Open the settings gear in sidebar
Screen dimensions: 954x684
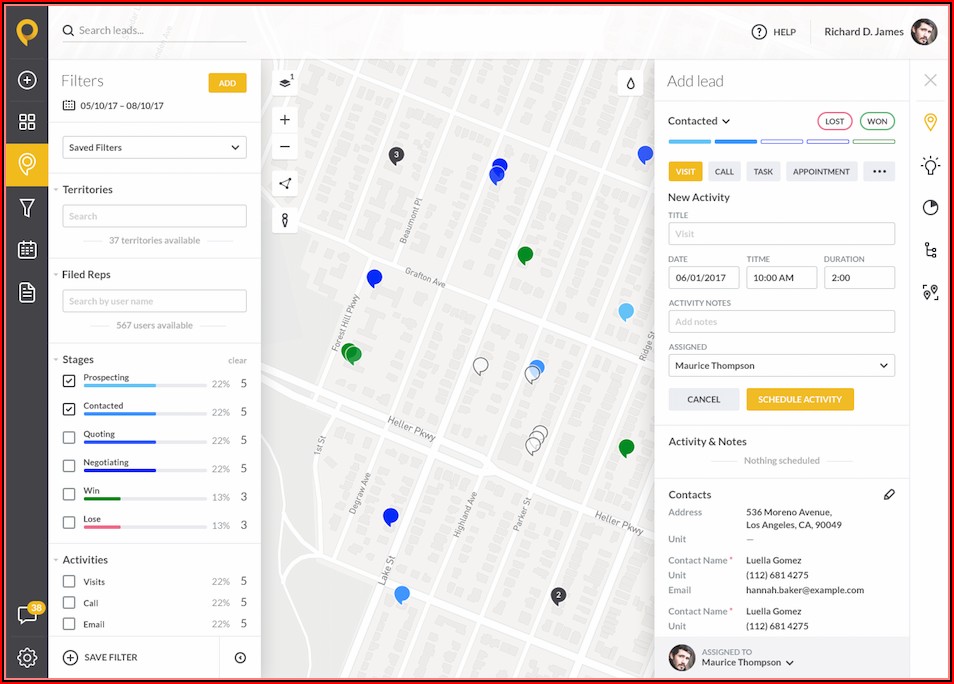[x=27, y=657]
